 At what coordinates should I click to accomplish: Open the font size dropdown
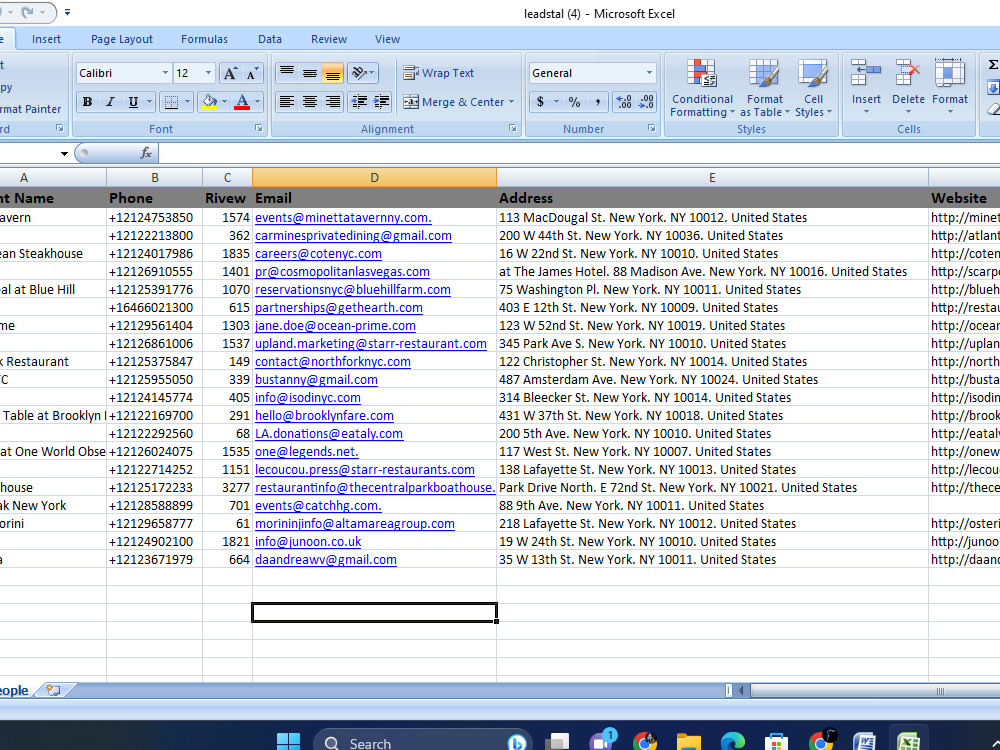(x=208, y=73)
